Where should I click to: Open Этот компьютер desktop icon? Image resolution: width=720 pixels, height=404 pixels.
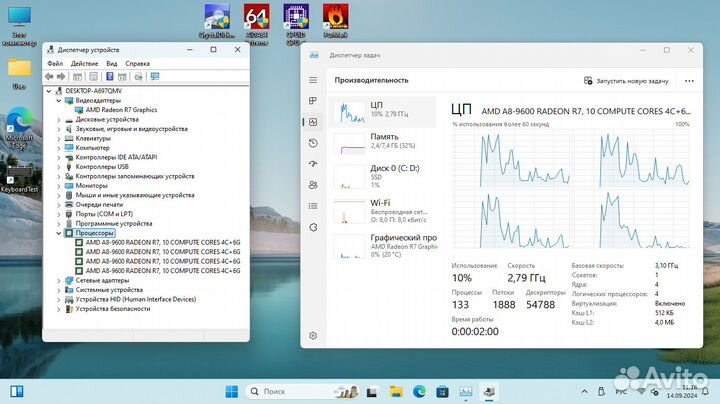tap(19, 26)
